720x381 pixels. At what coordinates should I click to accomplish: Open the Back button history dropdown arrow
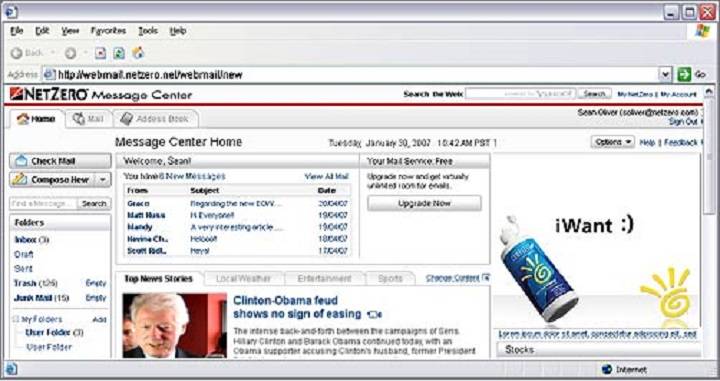tap(52, 53)
